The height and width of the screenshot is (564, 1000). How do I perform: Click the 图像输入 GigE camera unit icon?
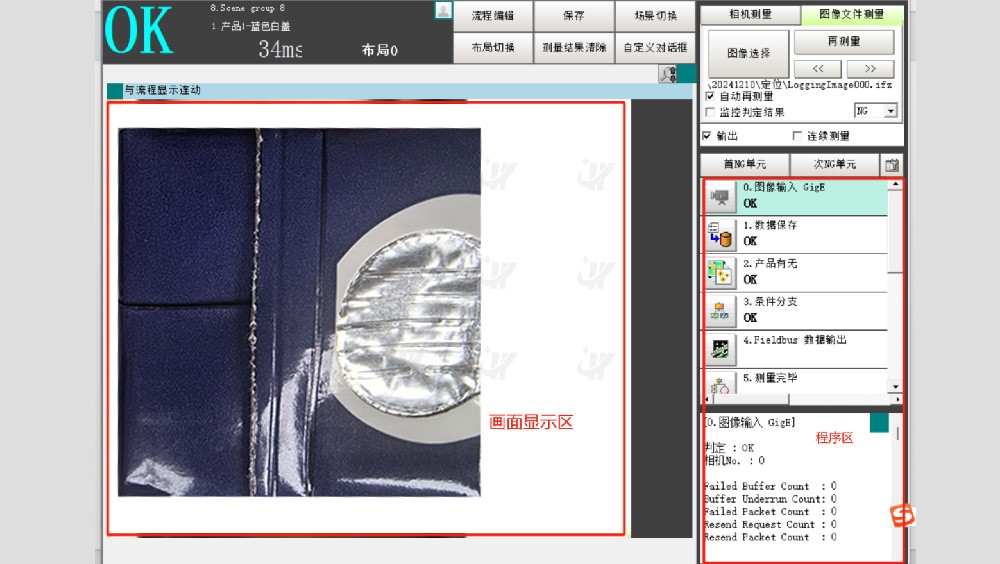pos(720,197)
